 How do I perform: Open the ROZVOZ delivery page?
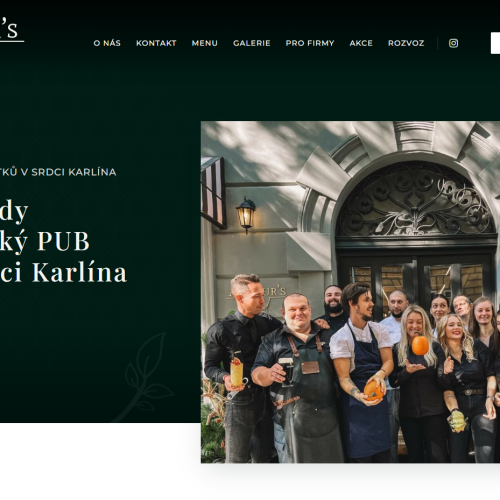pos(406,43)
